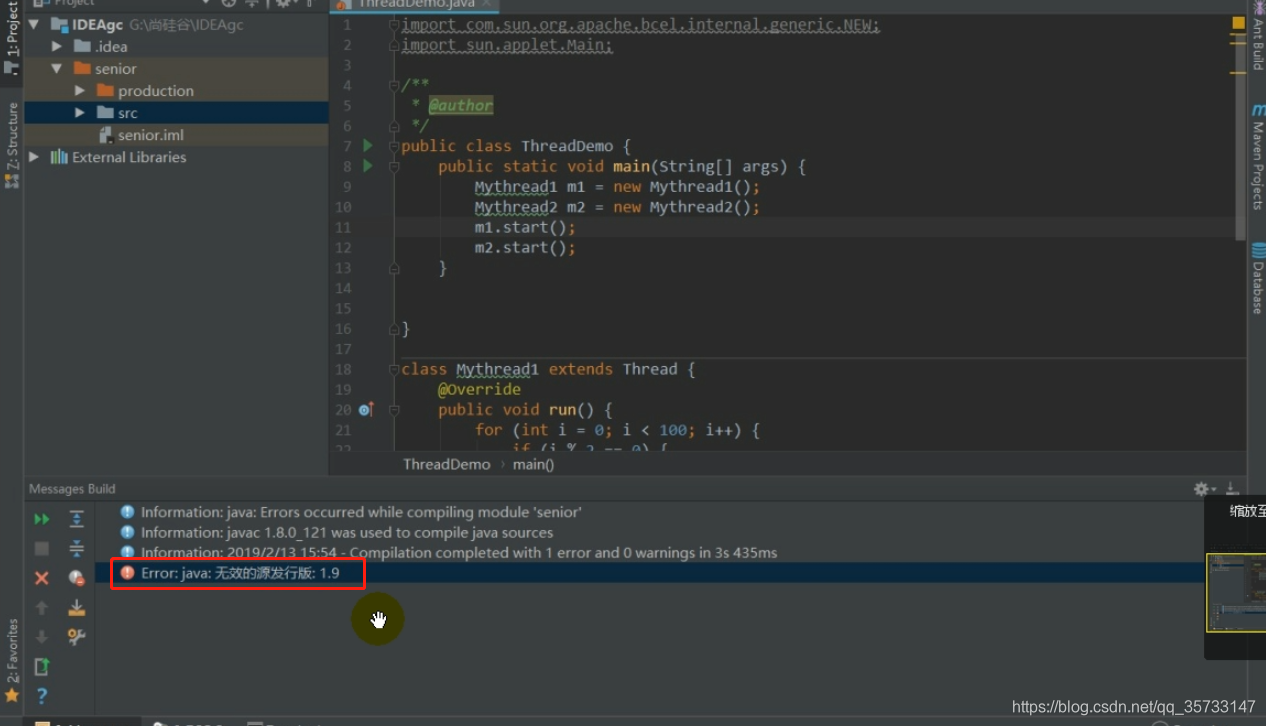Run main method via gutter arrow
This screenshot has width=1266, height=726.
tap(367, 166)
